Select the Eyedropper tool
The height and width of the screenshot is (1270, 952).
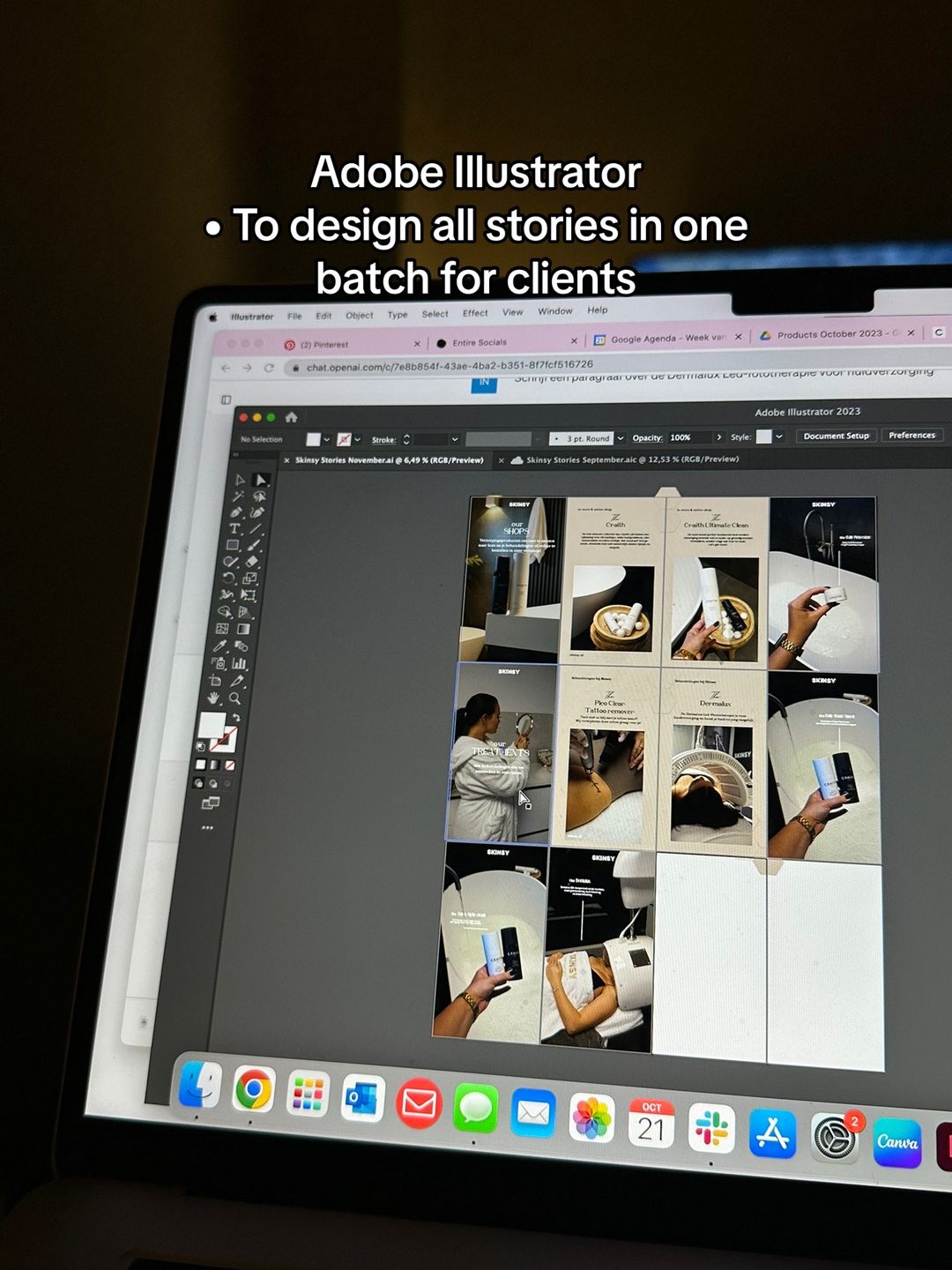point(220,646)
